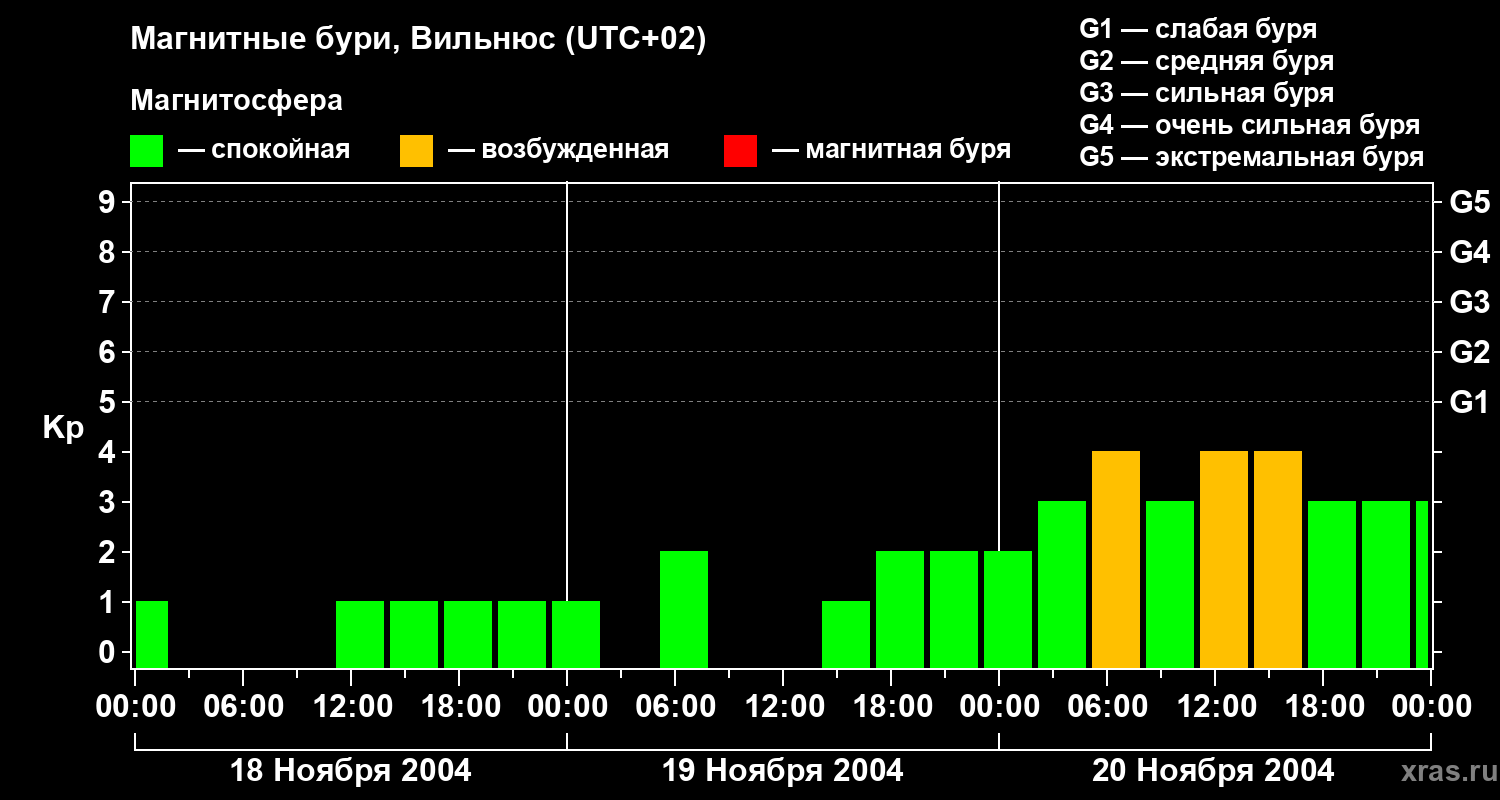Select the green Kp 1 bar at 18:00, 18 Ноября
Screen dimensions: 1500x800
(468, 635)
